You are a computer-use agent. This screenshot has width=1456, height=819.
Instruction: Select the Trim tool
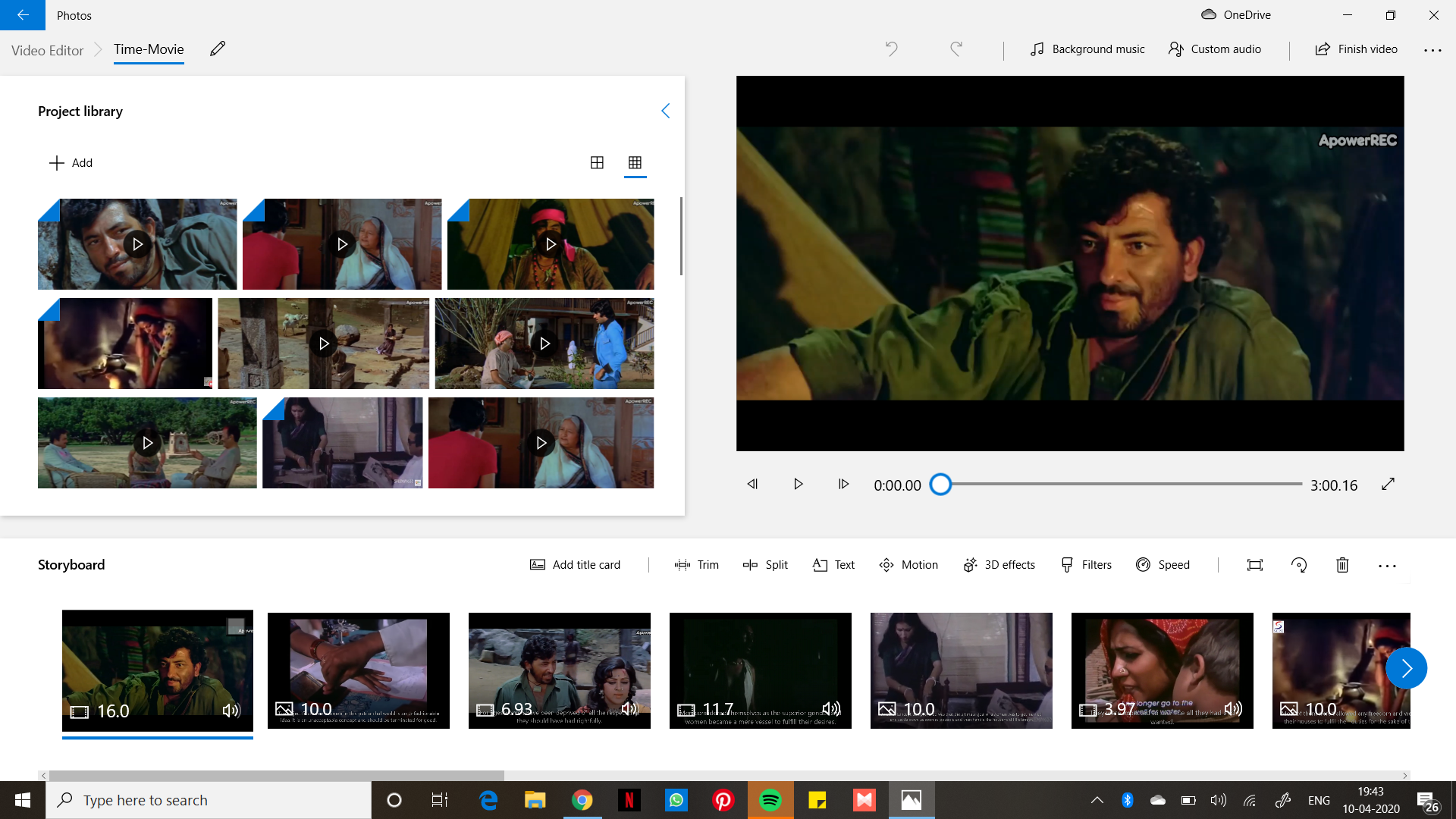(696, 564)
